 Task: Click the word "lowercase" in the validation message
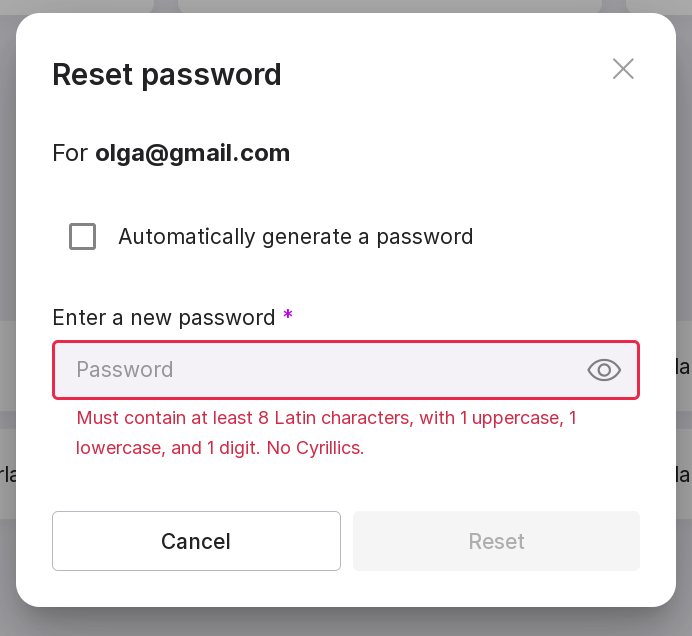click(118, 448)
